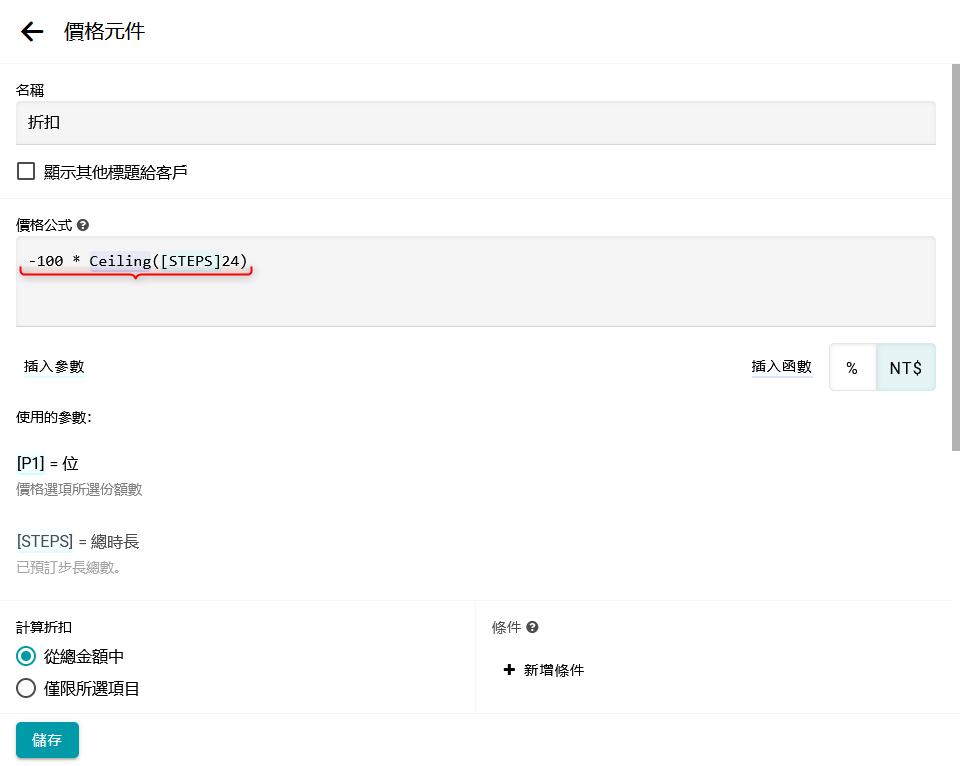This screenshot has width=960, height=766.
Task: Click the -100 value in the formula
Action: point(46,261)
